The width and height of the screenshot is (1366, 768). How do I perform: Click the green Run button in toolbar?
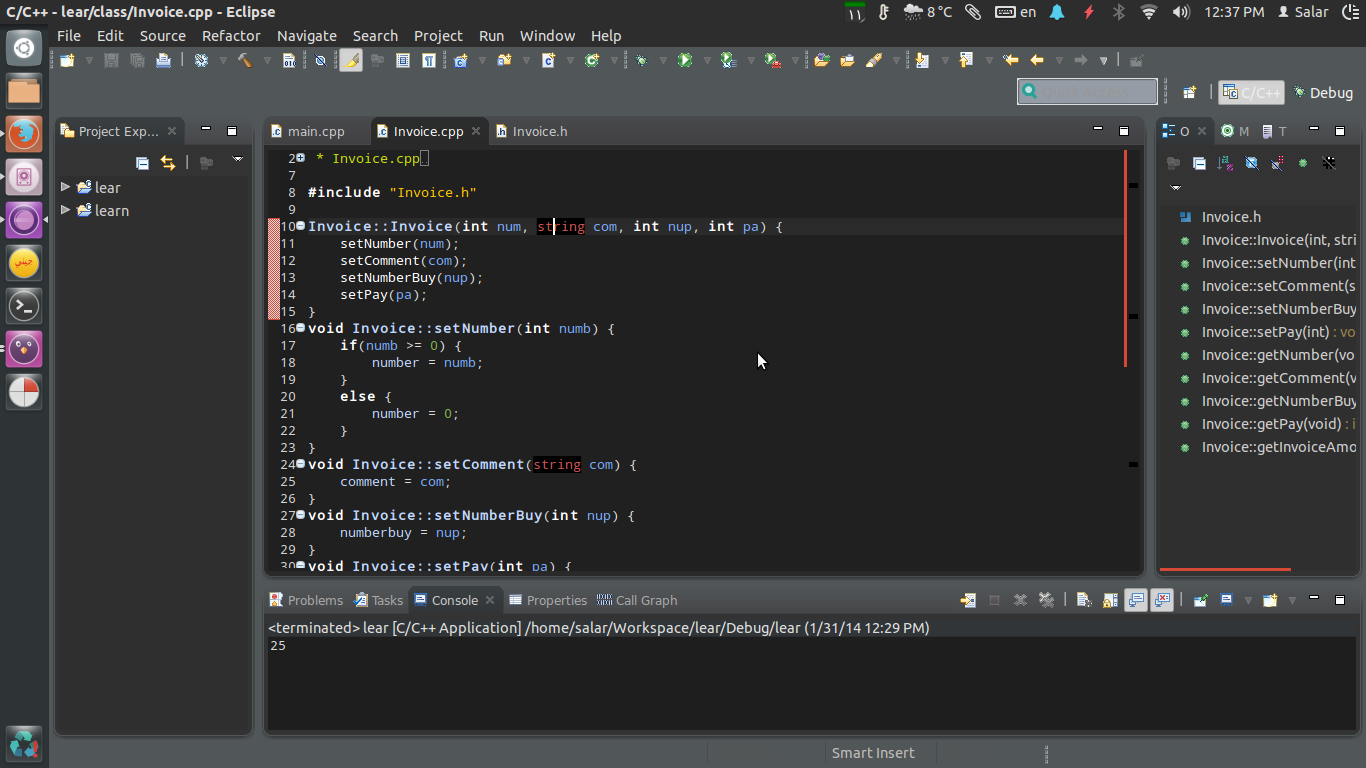684,60
